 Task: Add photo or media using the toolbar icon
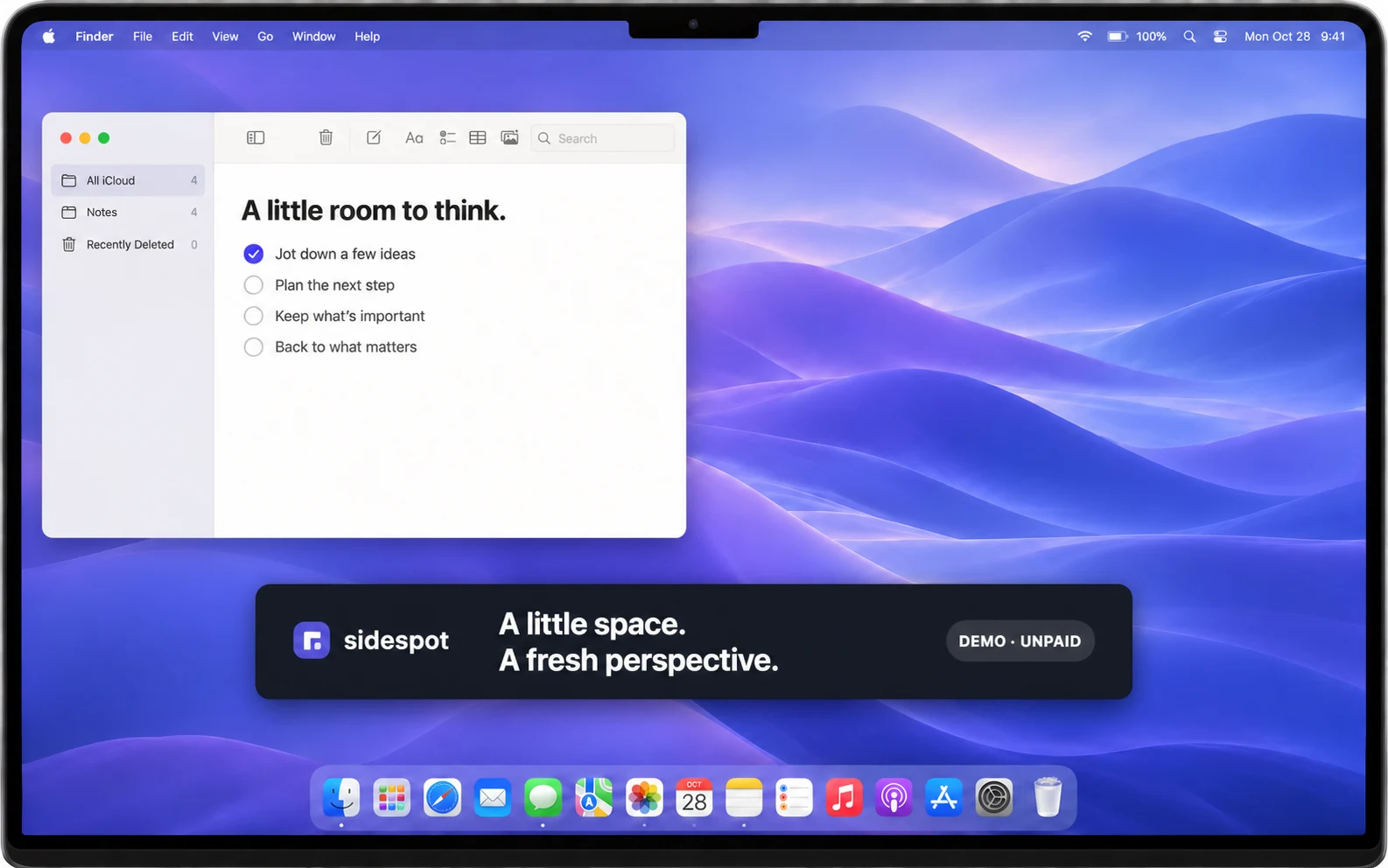click(509, 137)
